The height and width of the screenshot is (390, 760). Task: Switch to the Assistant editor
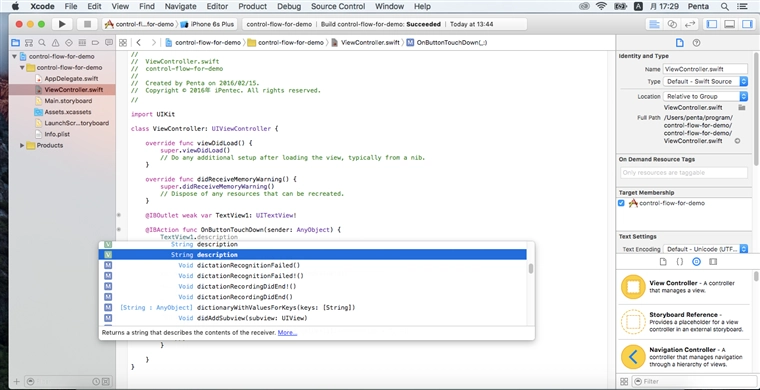pos(672,24)
